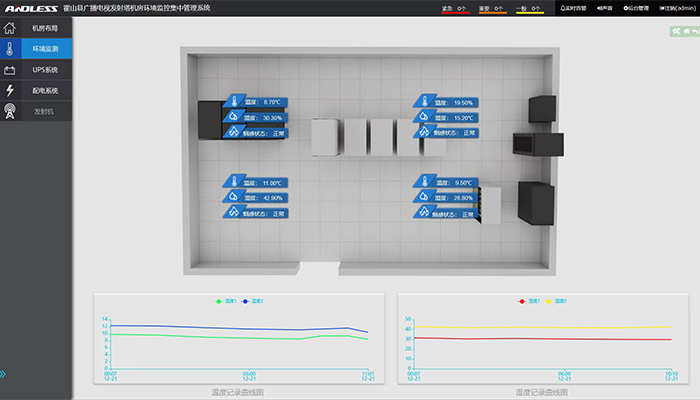Click the lightning bolt power distribution icon

(10, 91)
